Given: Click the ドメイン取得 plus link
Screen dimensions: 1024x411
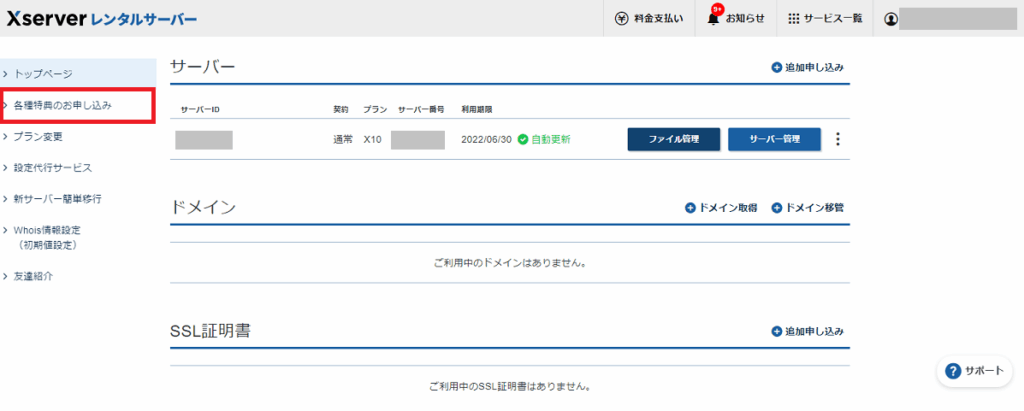Looking at the screenshot, I should tap(722, 208).
